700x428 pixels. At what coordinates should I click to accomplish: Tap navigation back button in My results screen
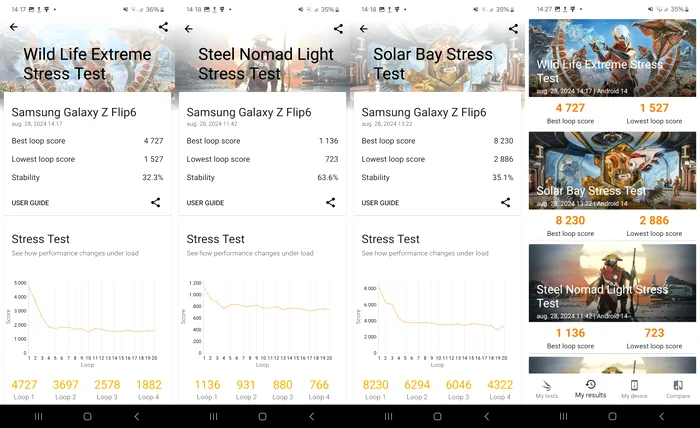coord(662,416)
